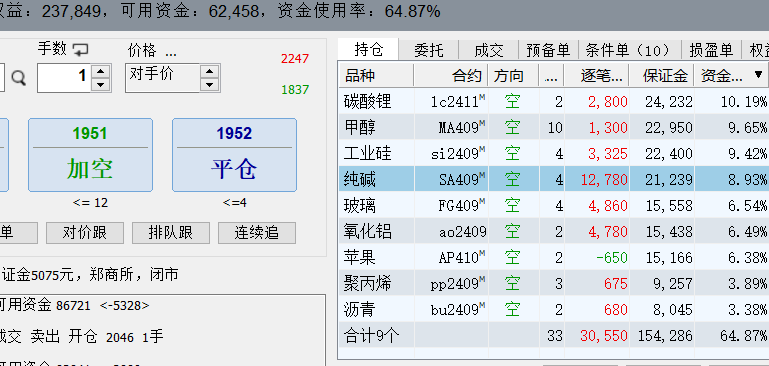The image size is (769, 366).
Task: Click the contract code MA409
Action: [x=462, y=128]
